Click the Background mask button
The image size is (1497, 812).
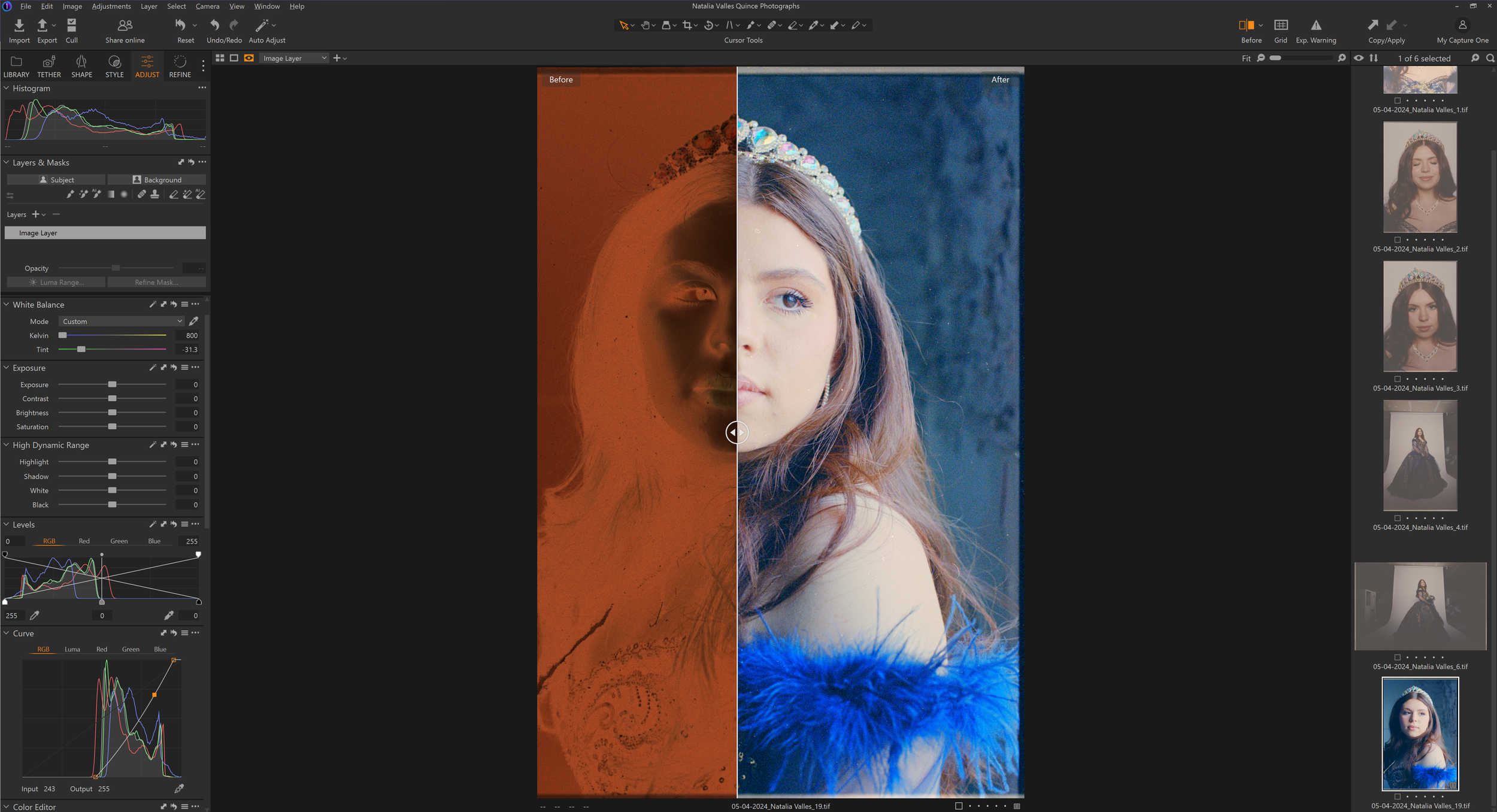click(x=157, y=180)
